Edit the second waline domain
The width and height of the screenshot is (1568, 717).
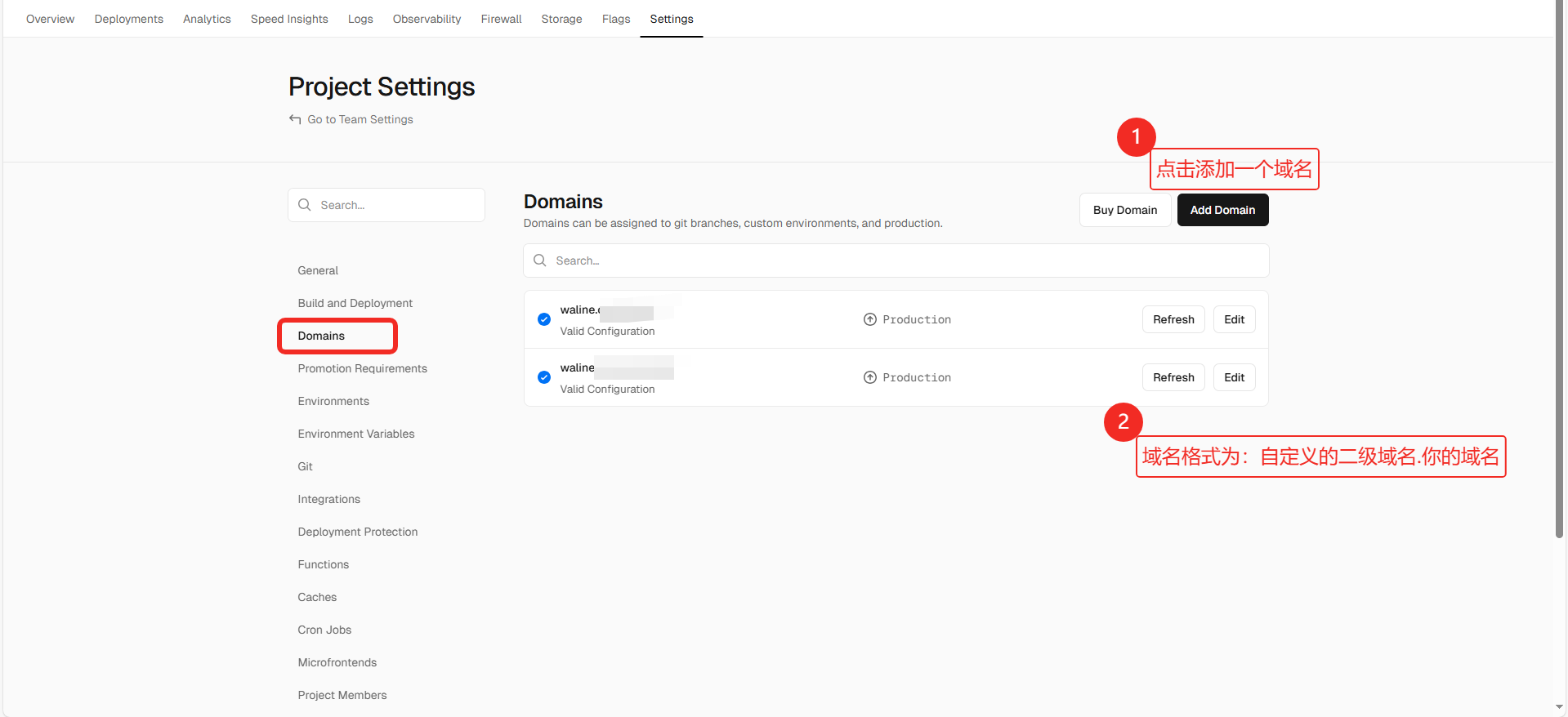click(1234, 377)
